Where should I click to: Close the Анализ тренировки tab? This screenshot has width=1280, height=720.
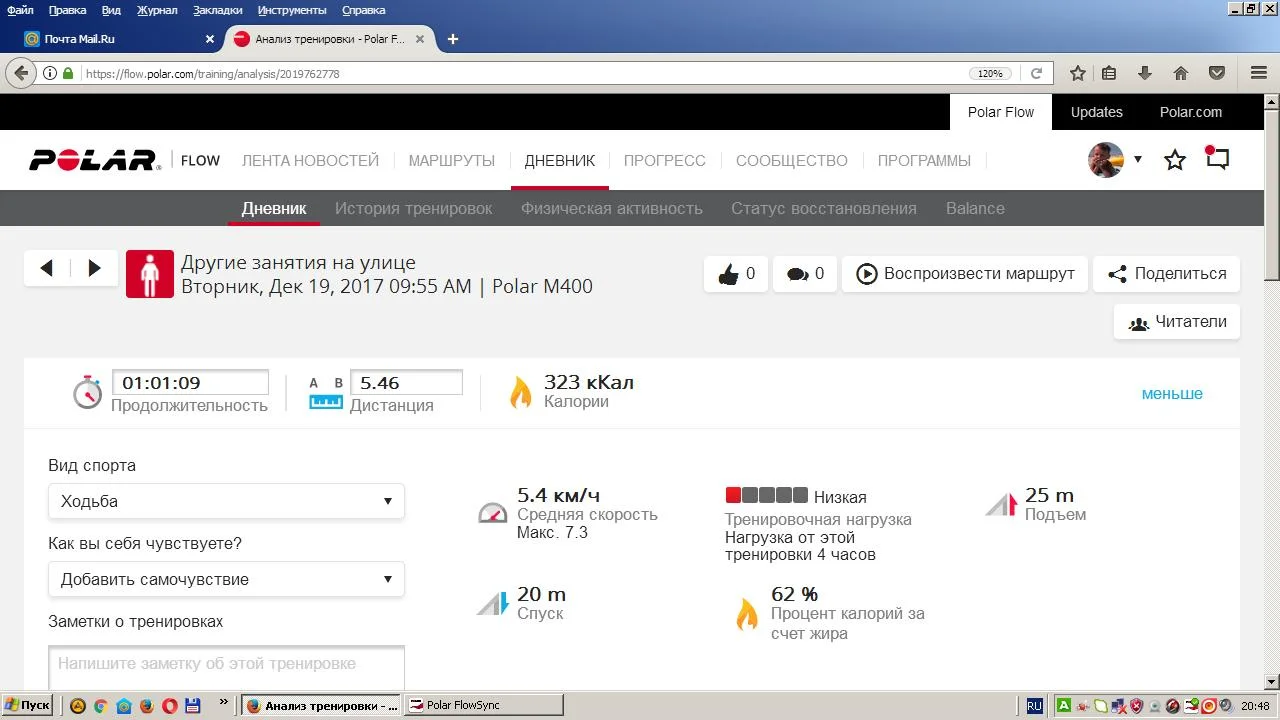coord(420,39)
